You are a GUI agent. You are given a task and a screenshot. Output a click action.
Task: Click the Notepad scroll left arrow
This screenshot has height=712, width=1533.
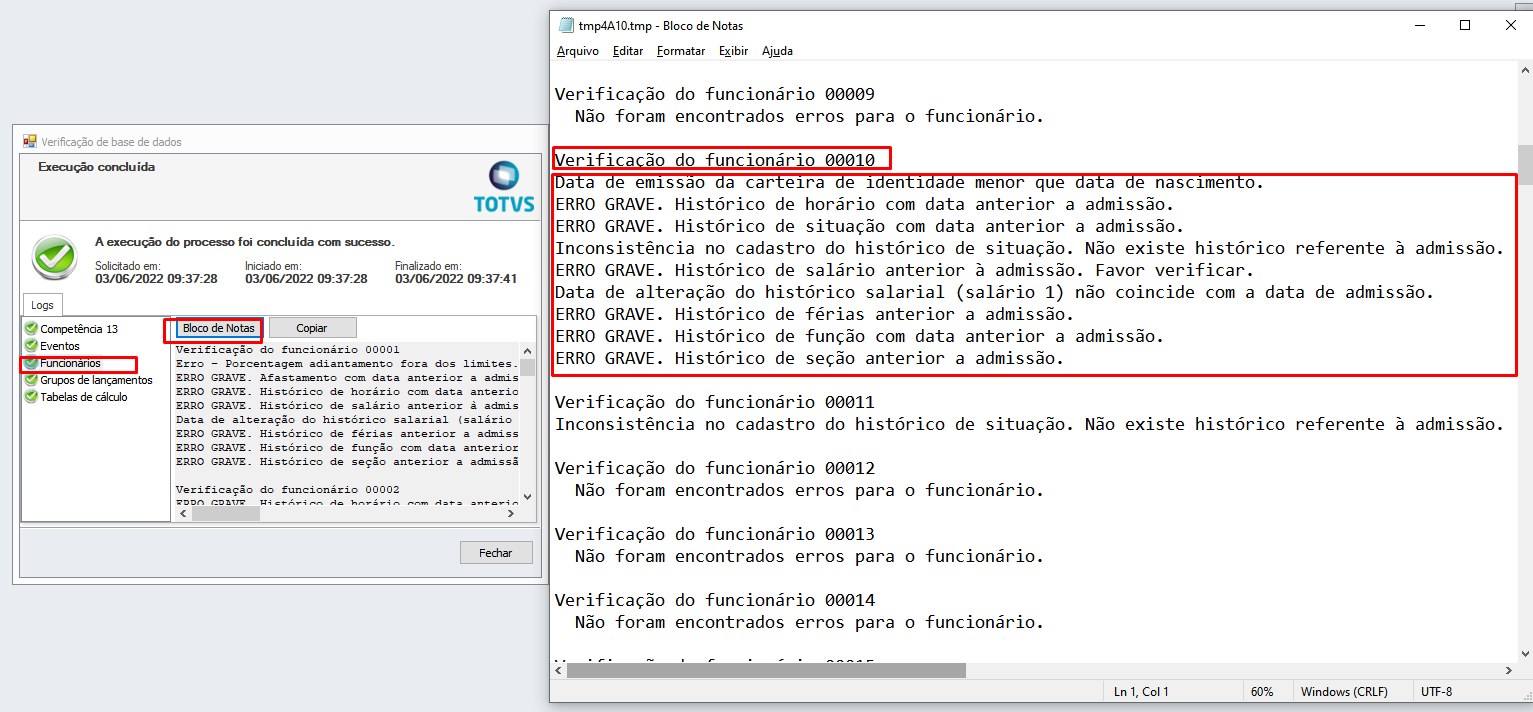coord(558,670)
